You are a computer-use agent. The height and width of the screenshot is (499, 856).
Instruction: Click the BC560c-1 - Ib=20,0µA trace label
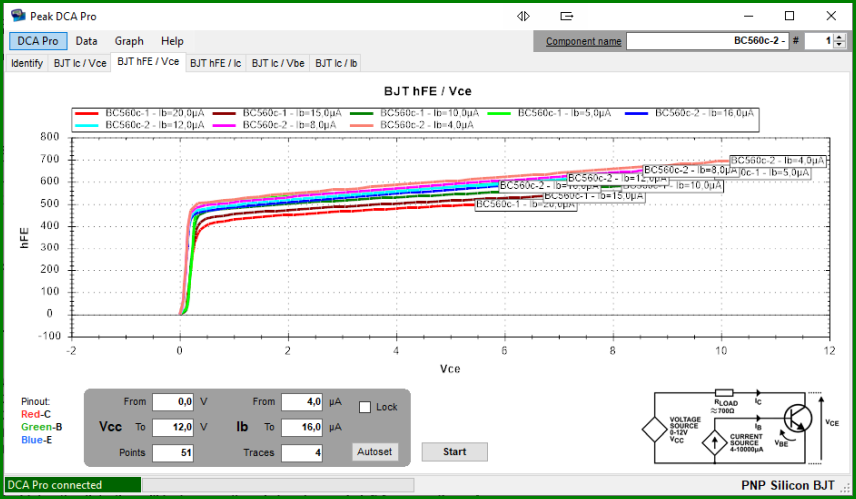click(525, 204)
